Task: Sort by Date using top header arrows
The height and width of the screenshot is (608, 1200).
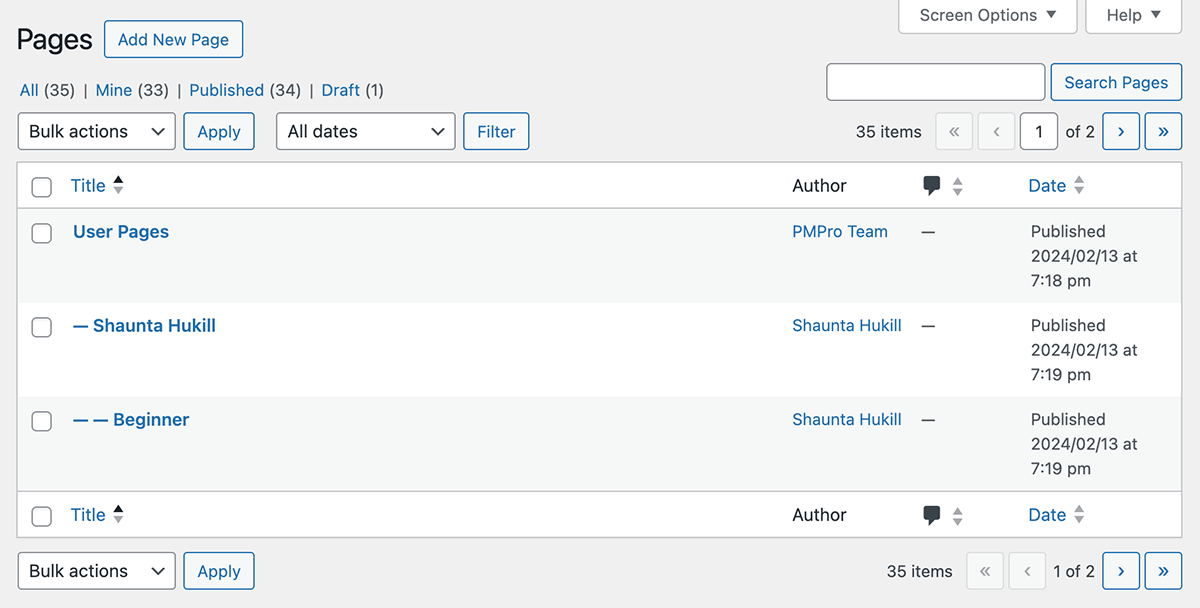Action: tap(1079, 185)
